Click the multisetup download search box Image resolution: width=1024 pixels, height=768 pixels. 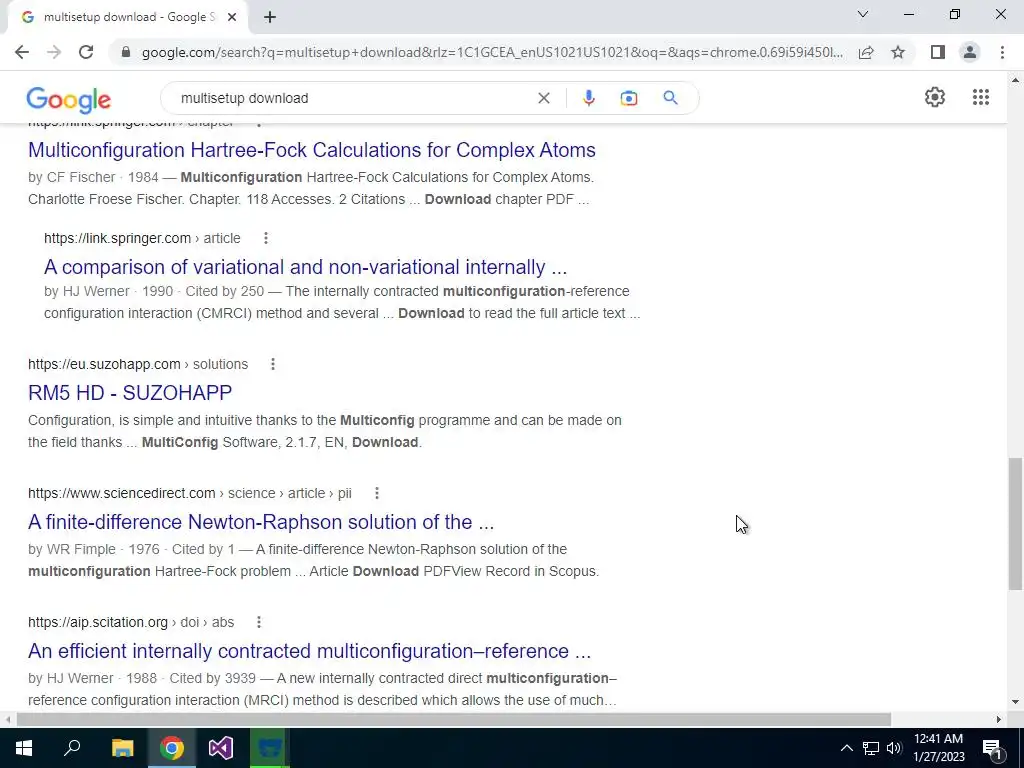pos(353,98)
